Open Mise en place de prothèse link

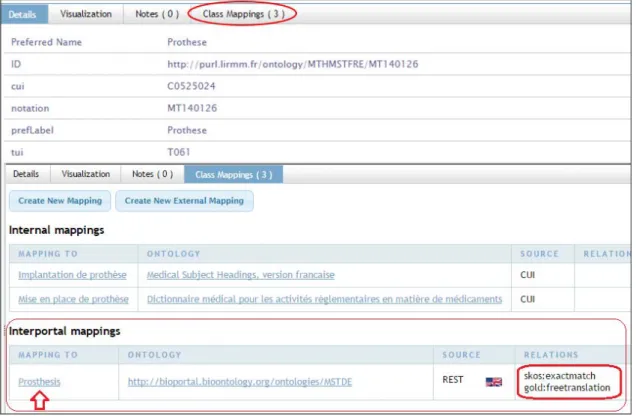(x=73, y=299)
